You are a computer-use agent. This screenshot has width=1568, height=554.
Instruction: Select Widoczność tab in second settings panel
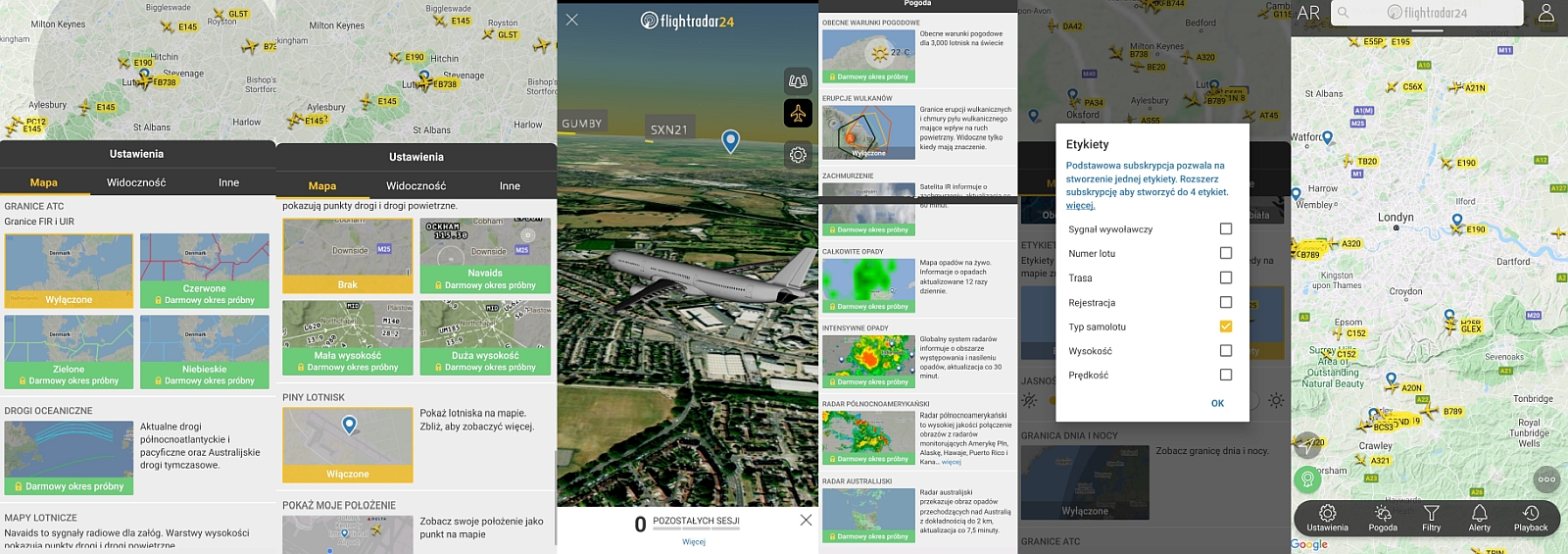[416, 185]
